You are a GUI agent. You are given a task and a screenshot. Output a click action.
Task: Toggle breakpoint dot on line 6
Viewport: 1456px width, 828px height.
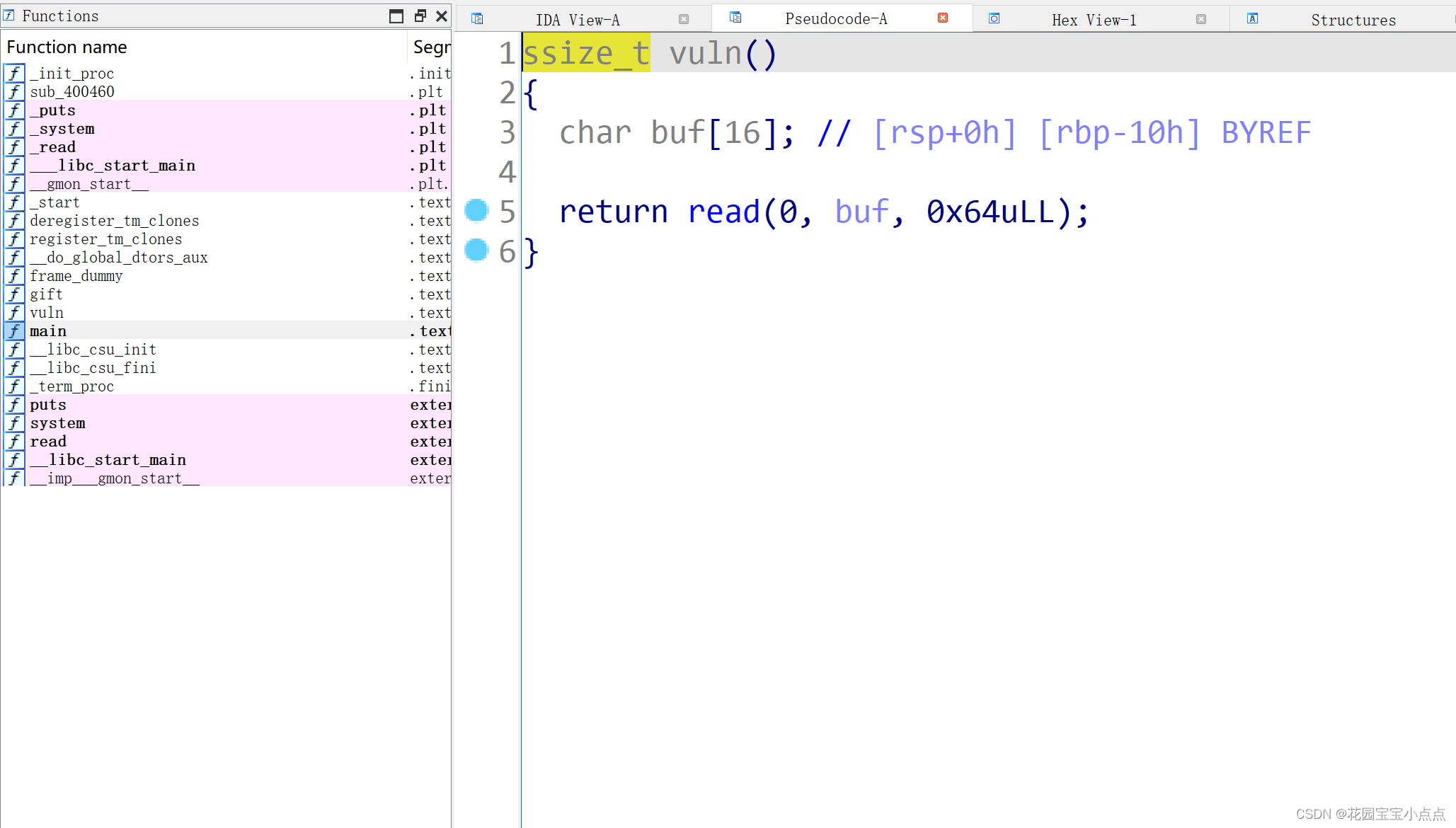pyautogui.click(x=476, y=250)
